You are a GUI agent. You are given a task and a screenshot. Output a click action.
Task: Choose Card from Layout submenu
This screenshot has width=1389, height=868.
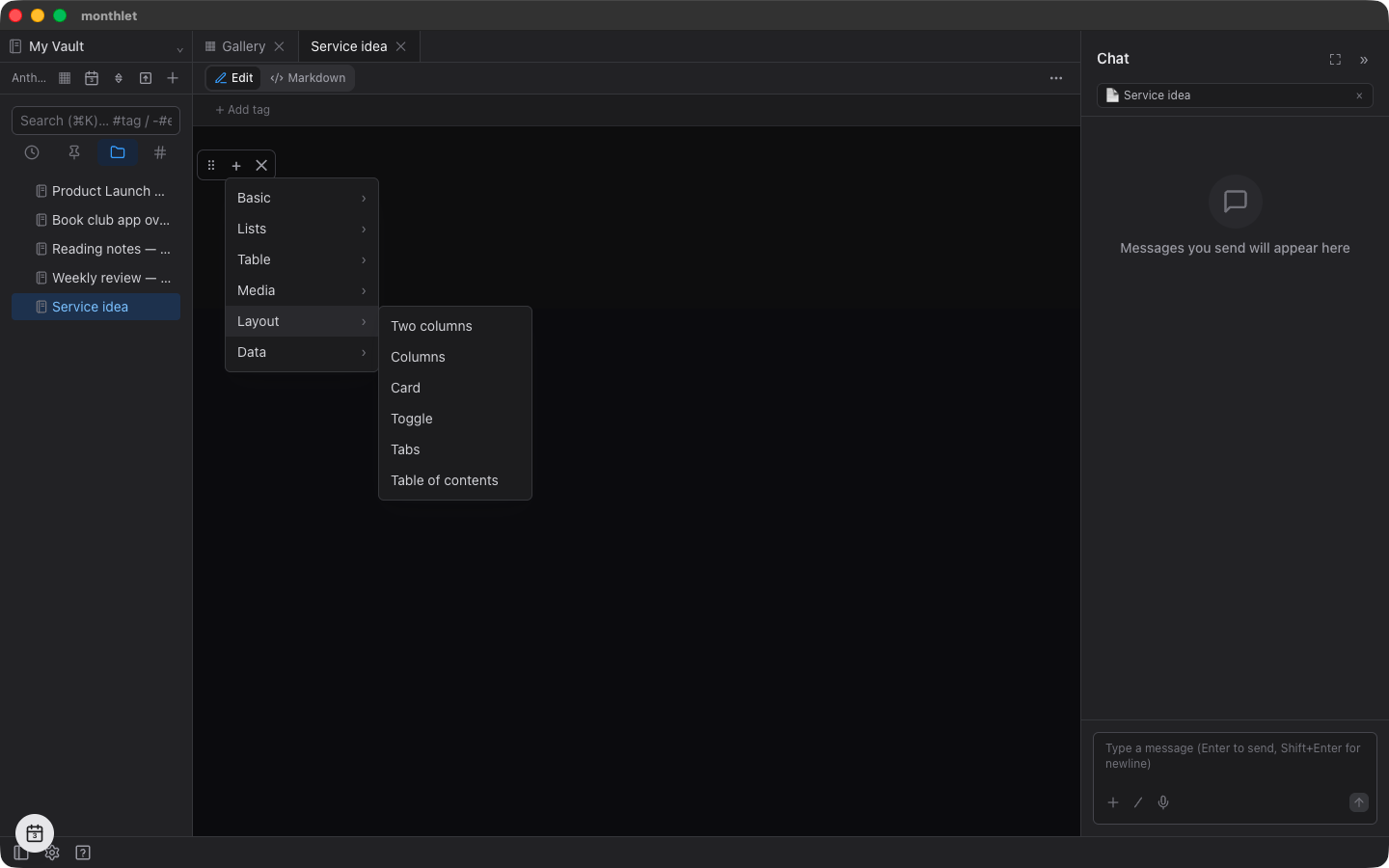[455, 388]
